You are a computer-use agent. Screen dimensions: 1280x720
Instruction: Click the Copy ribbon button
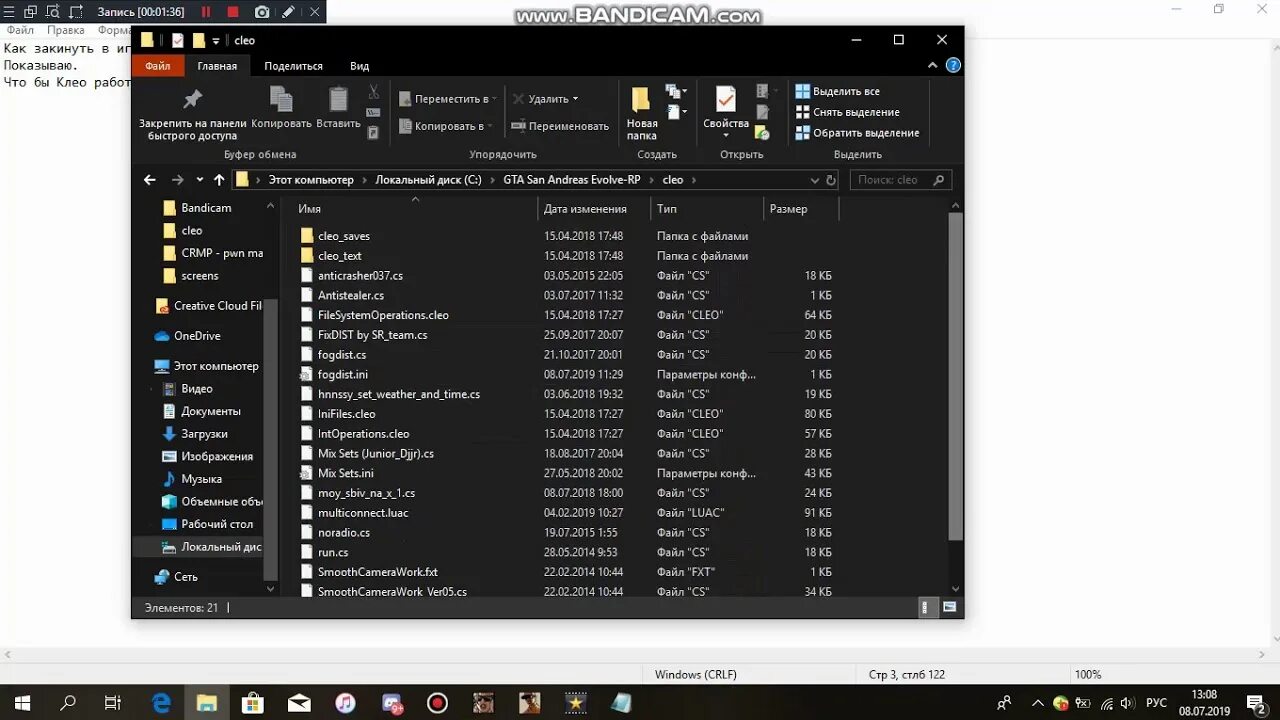[281, 108]
